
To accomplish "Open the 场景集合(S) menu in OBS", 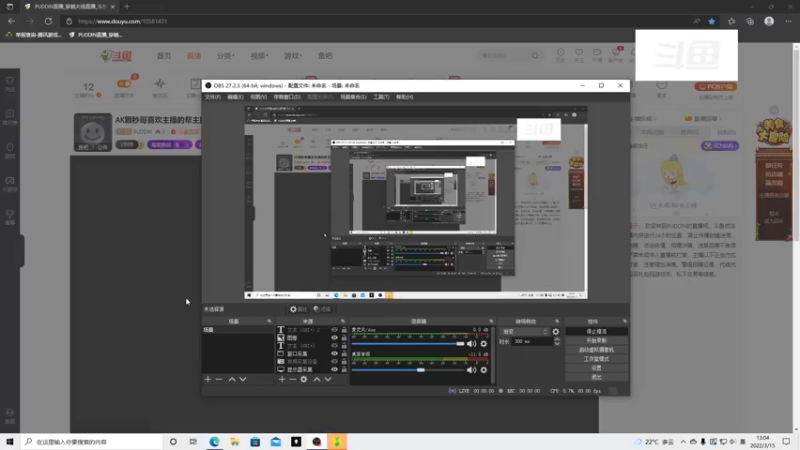I will 353,97.
